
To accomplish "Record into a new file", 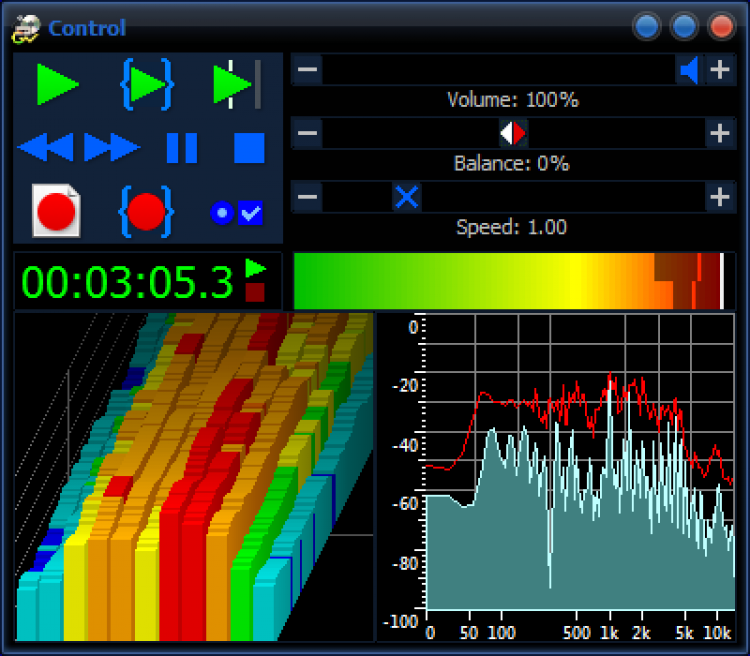I will (56, 211).
